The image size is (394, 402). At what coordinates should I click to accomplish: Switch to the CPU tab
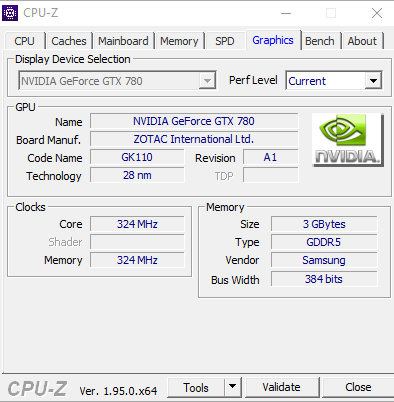tap(24, 41)
